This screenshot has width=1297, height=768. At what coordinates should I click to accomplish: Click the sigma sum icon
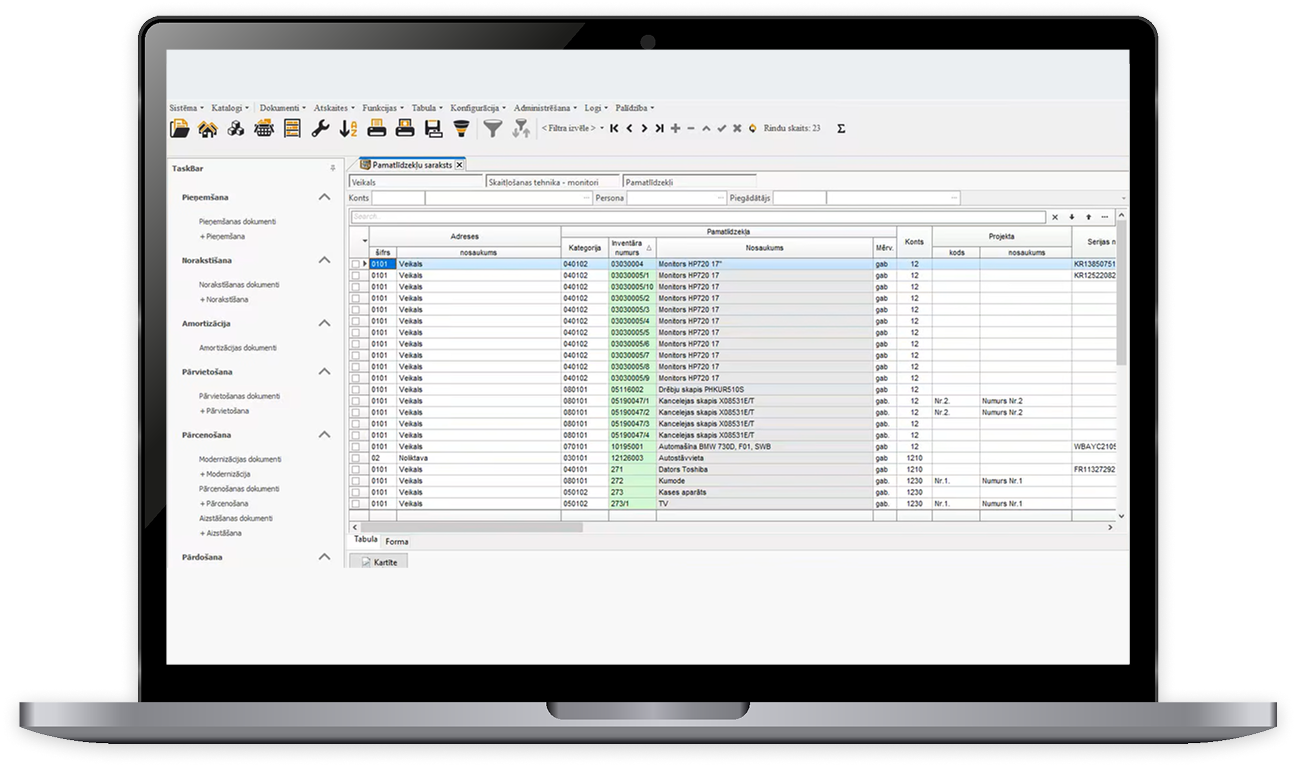[x=840, y=128]
